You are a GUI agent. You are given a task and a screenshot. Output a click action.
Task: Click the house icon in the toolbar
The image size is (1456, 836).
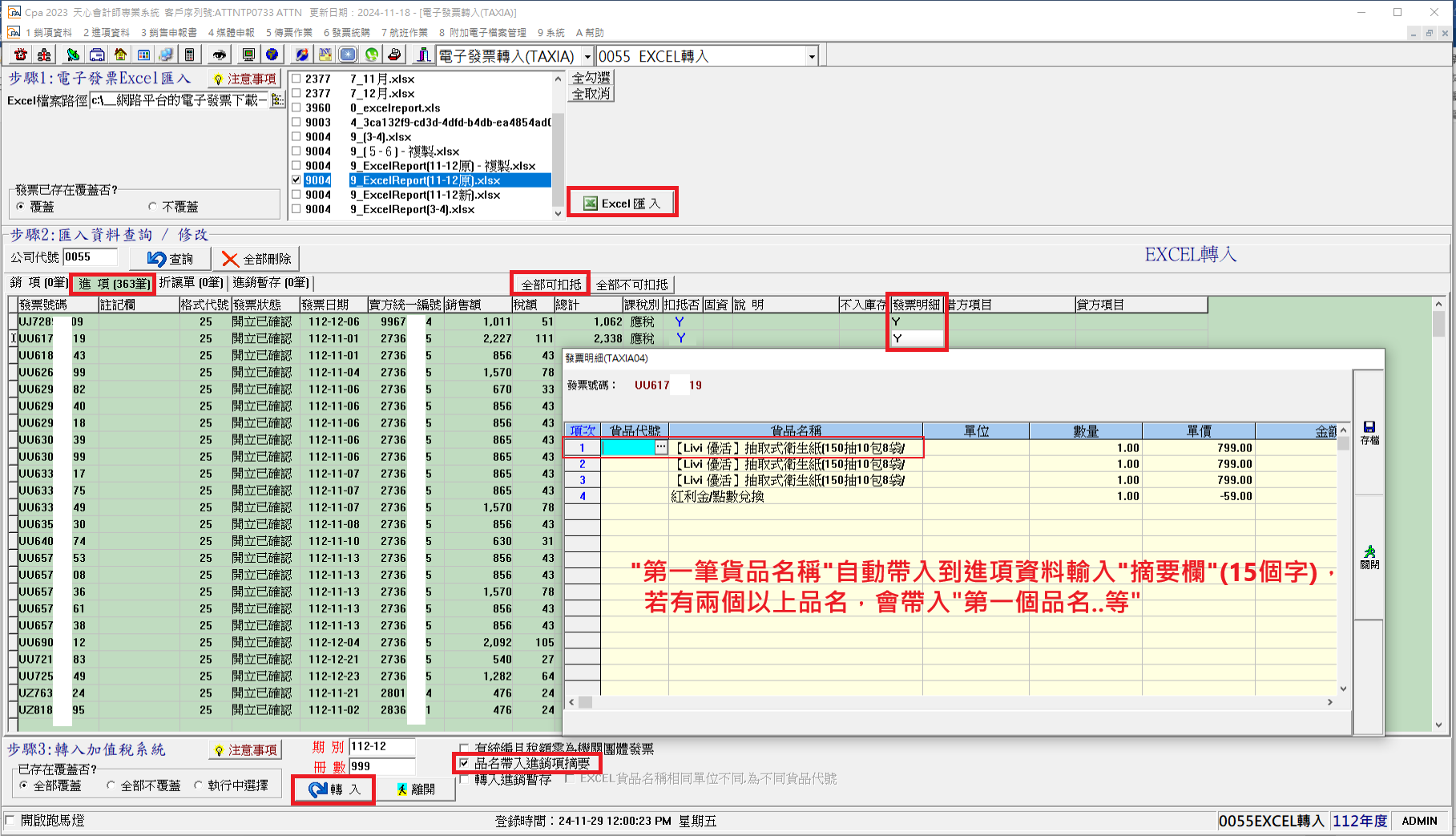point(120,55)
